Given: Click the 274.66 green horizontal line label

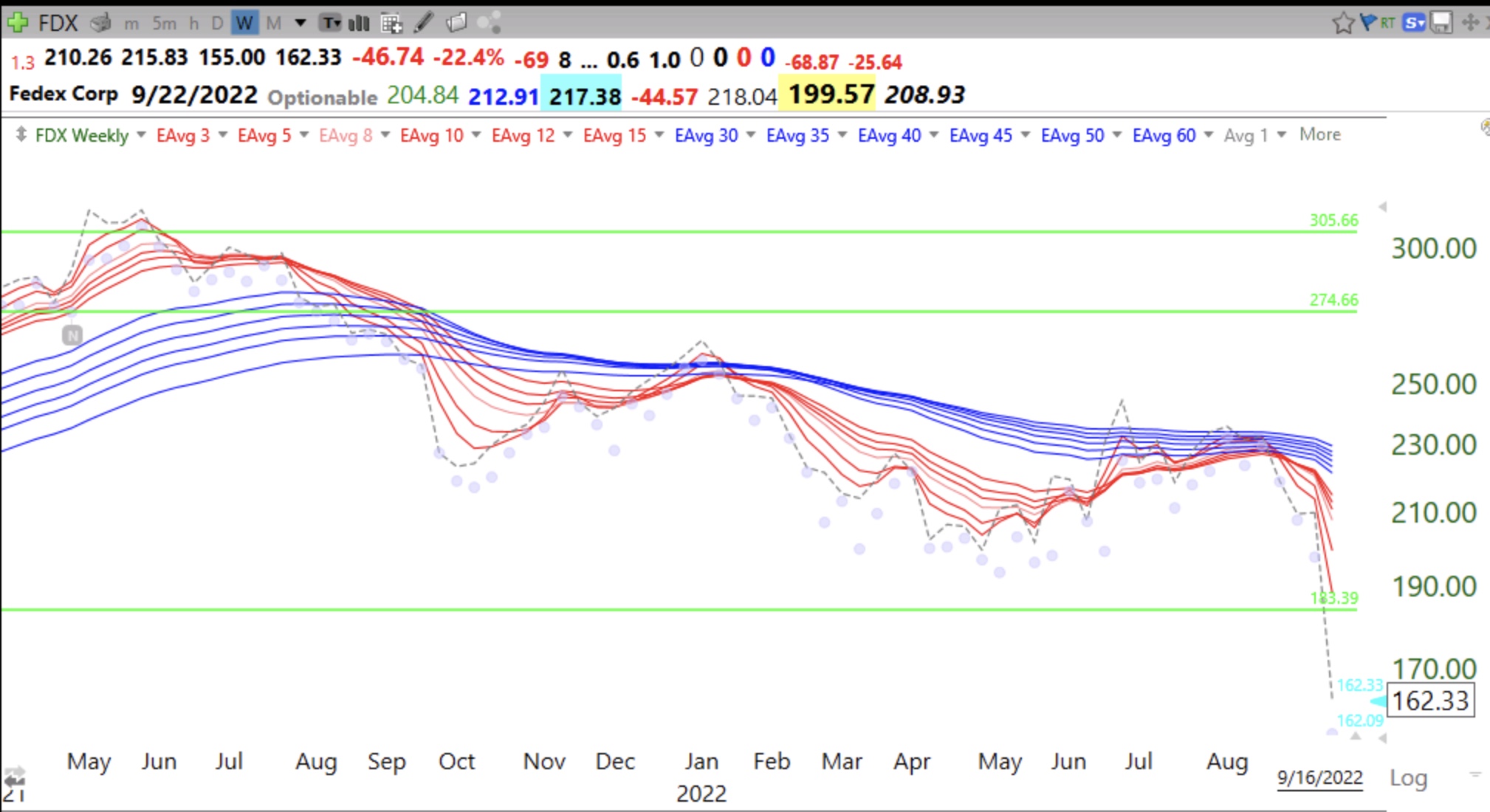Looking at the screenshot, I should (x=1333, y=300).
